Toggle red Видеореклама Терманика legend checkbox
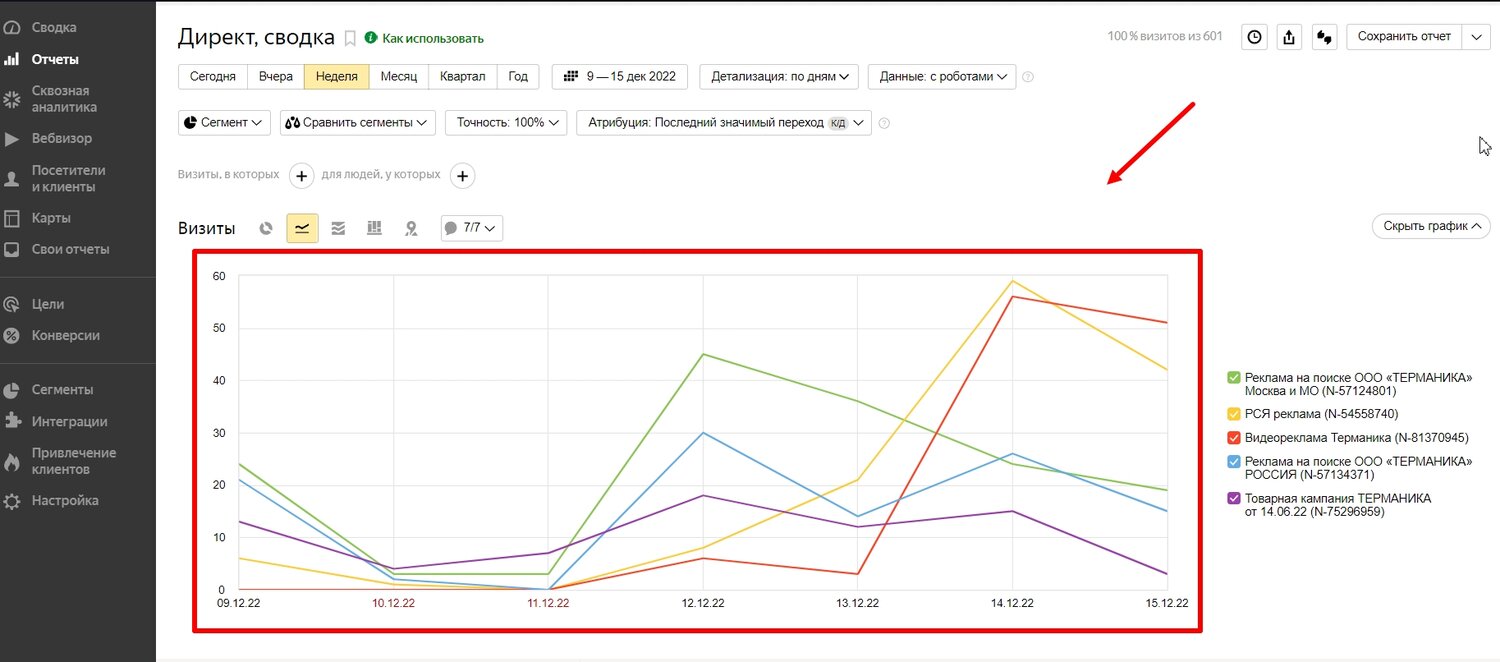 coord(1234,437)
